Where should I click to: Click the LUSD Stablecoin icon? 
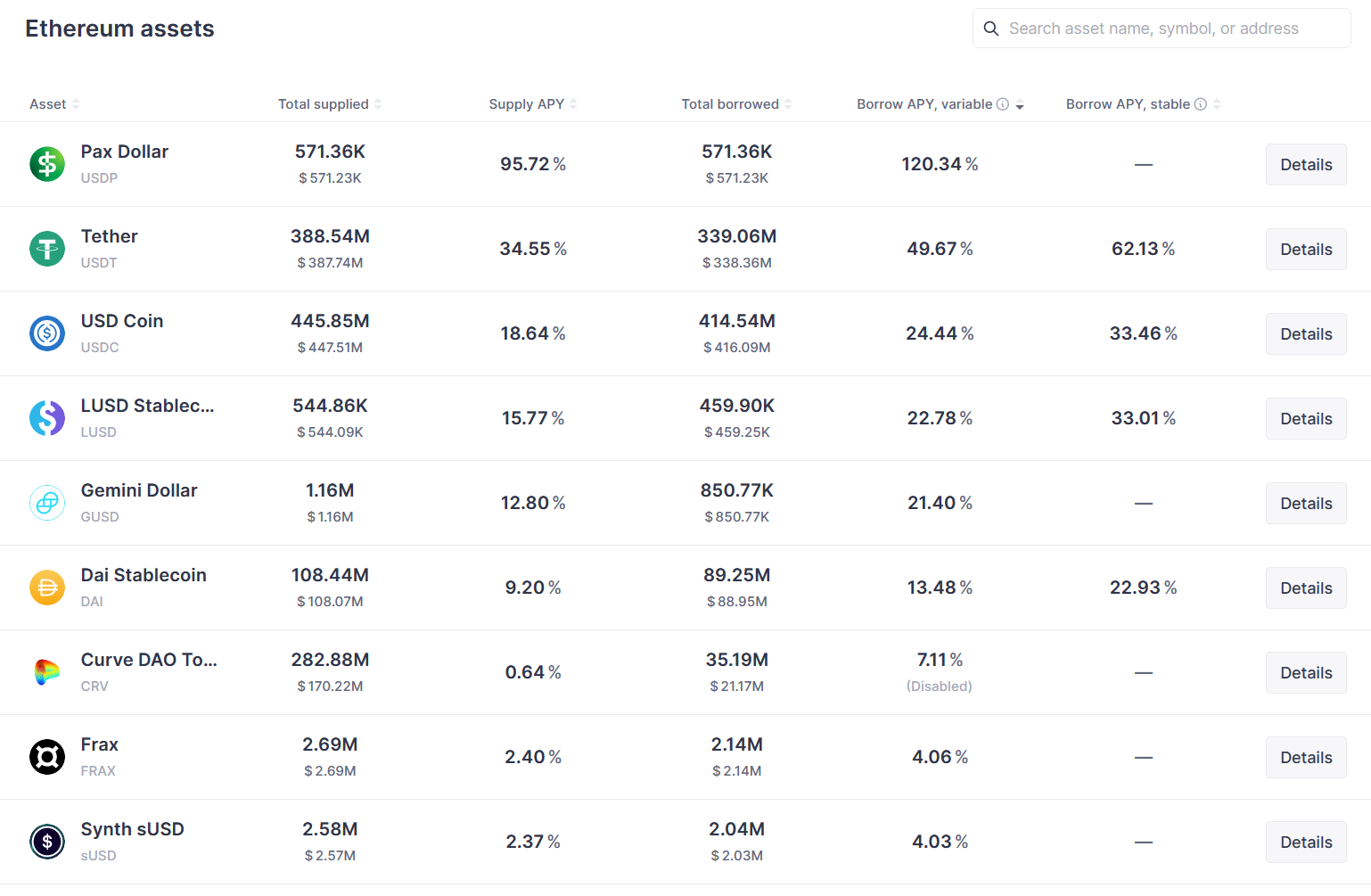(47, 418)
